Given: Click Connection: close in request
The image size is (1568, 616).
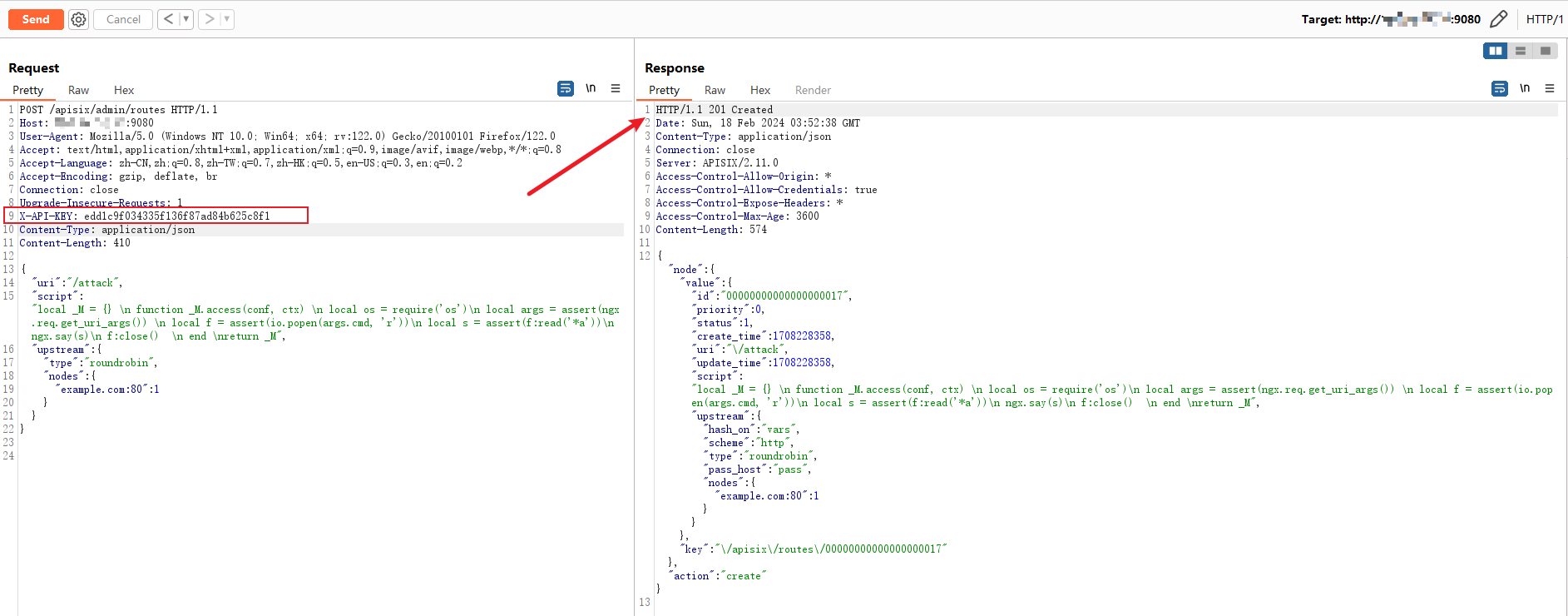Looking at the screenshot, I should [69, 190].
